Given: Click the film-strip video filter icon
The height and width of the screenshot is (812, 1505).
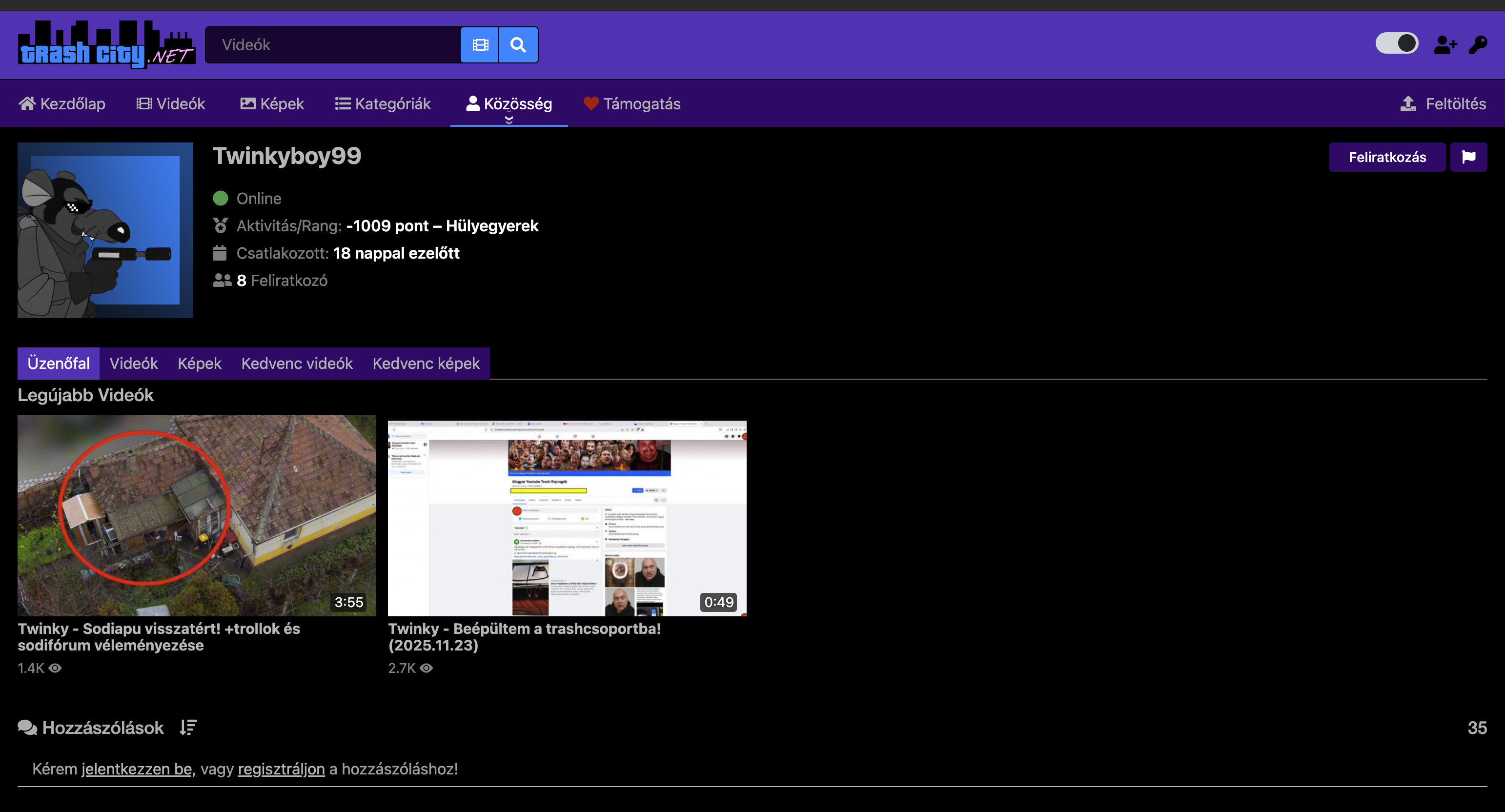Looking at the screenshot, I should tap(480, 45).
